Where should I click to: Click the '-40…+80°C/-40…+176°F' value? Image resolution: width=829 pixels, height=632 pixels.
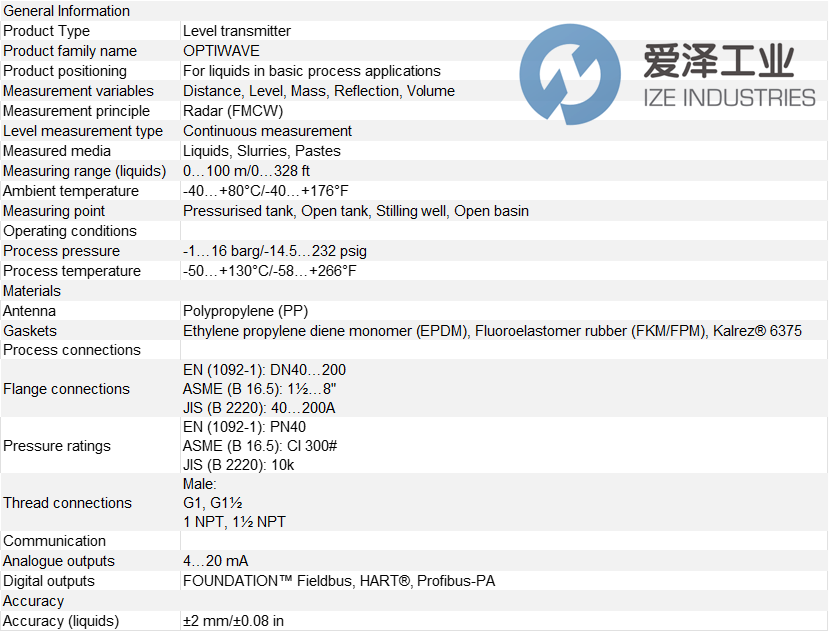point(265,191)
